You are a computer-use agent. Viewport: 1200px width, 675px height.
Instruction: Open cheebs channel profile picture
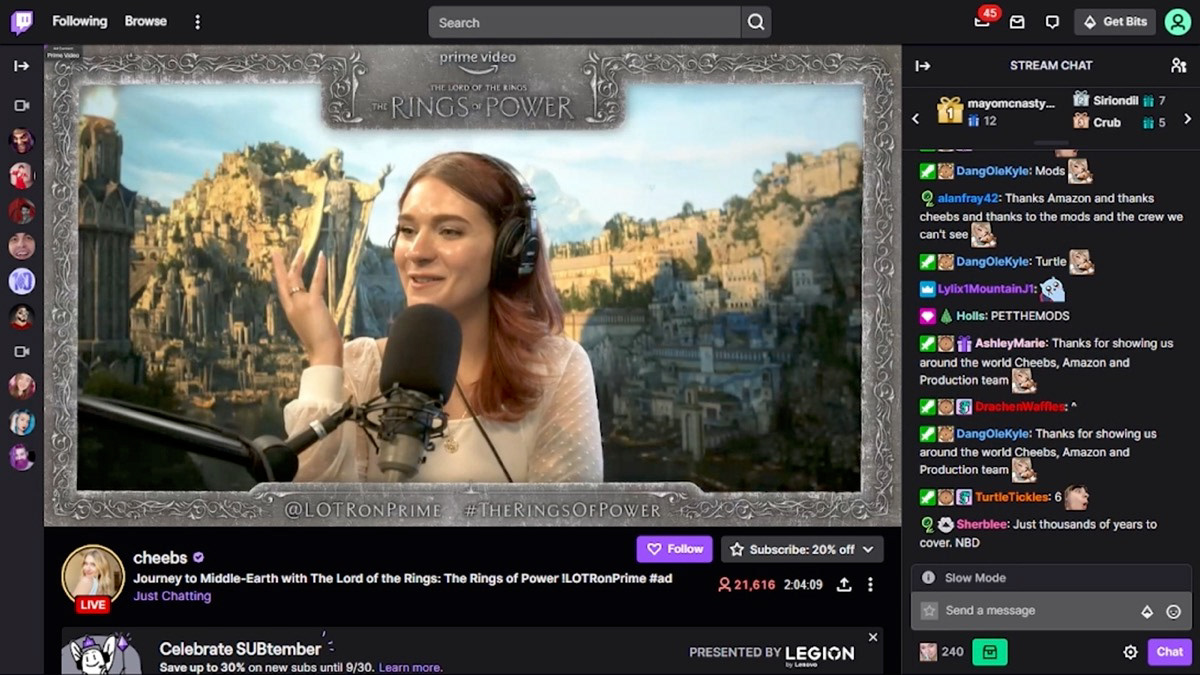pyautogui.click(x=93, y=576)
